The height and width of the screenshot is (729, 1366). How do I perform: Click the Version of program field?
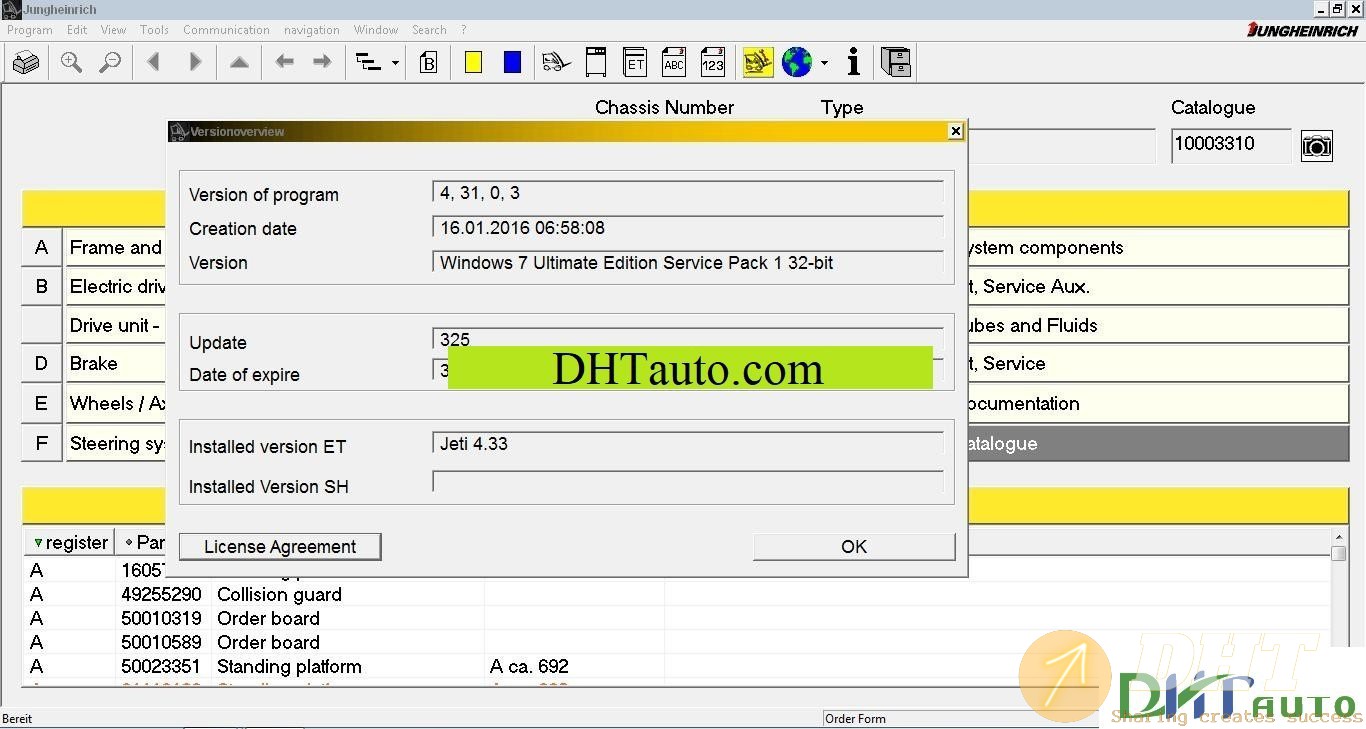[x=688, y=193]
